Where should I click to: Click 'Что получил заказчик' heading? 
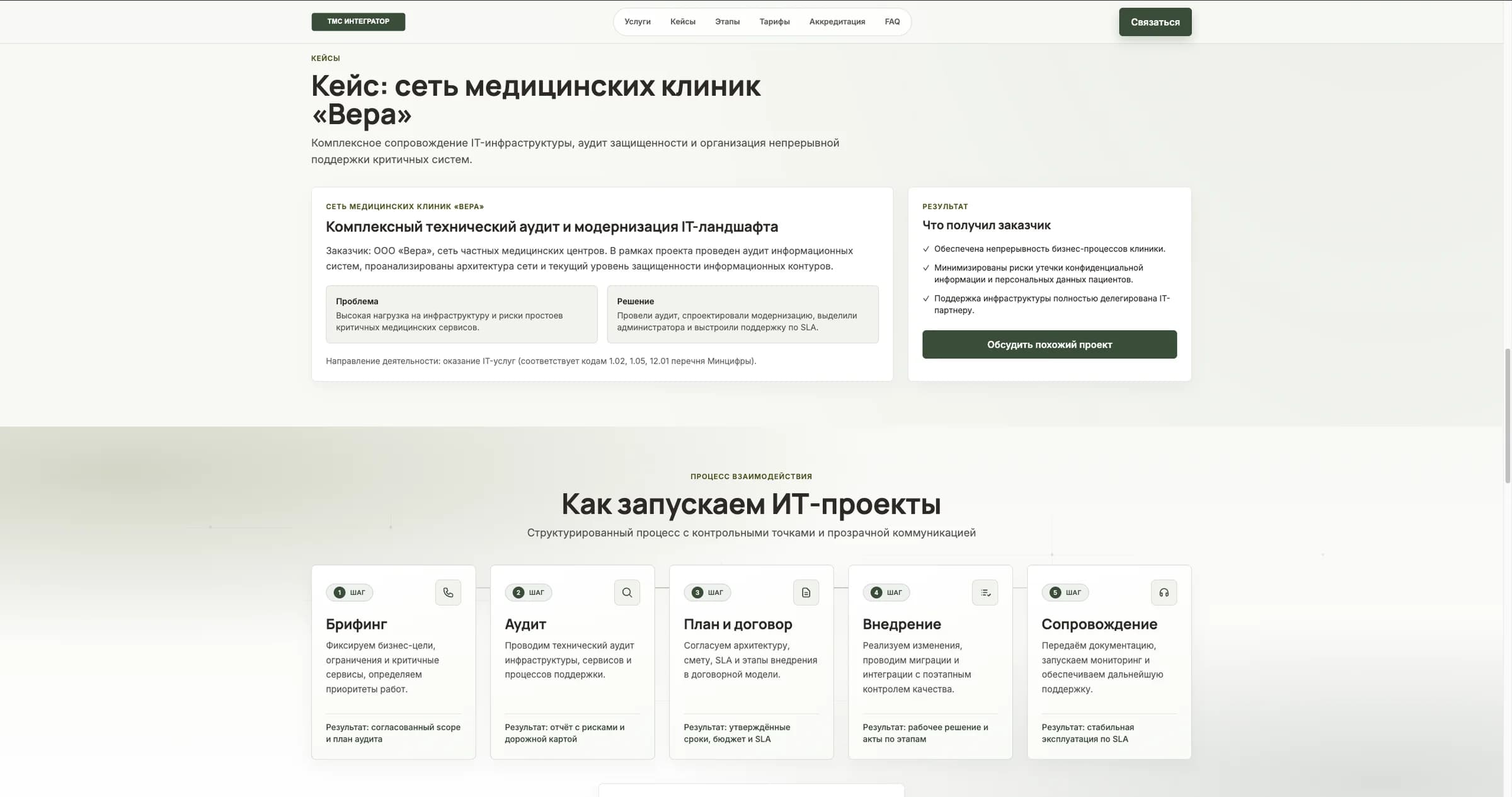pyautogui.click(x=987, y=225)
